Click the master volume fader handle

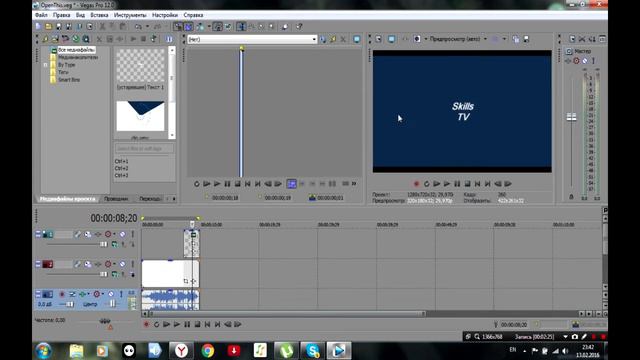click(x=571, y=117)
